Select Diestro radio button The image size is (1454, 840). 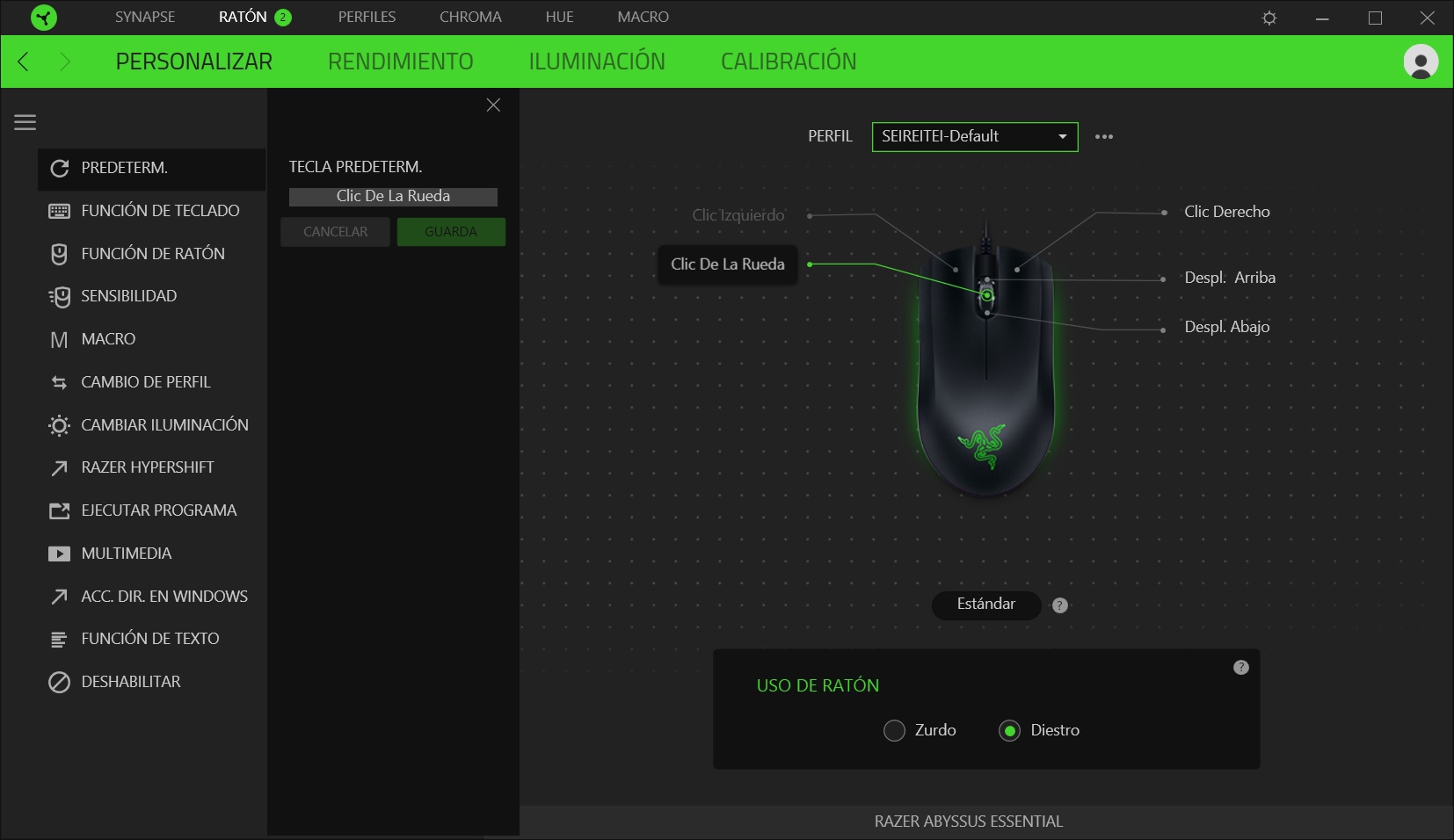click(1009, 731)
